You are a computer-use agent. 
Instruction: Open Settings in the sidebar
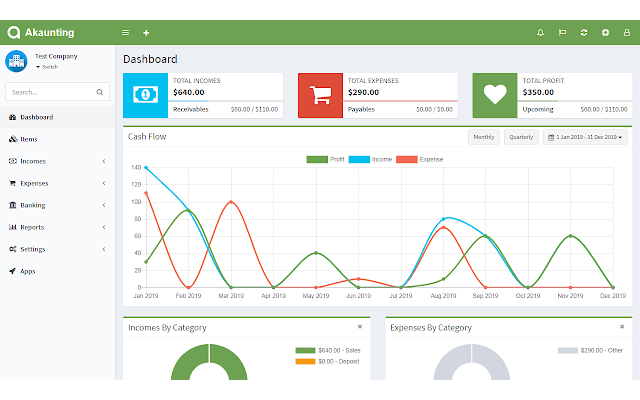coord(57,249)
